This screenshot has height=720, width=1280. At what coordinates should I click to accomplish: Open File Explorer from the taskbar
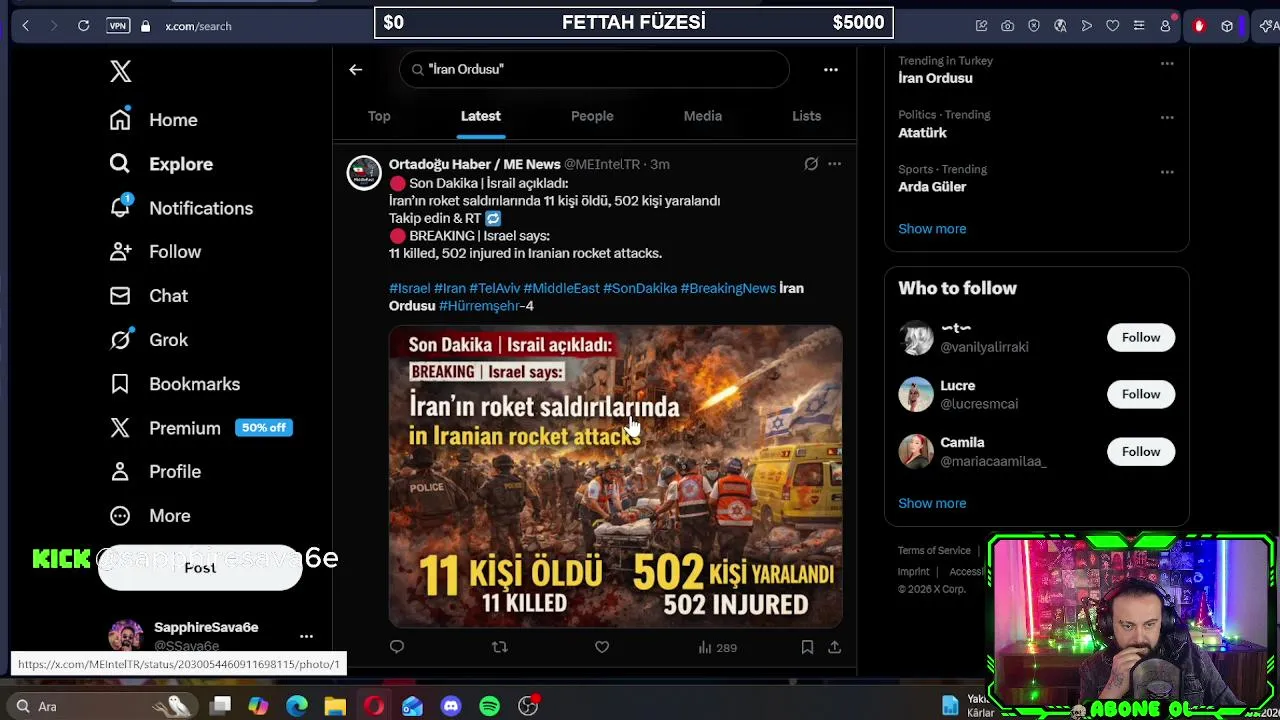[335, 706]
